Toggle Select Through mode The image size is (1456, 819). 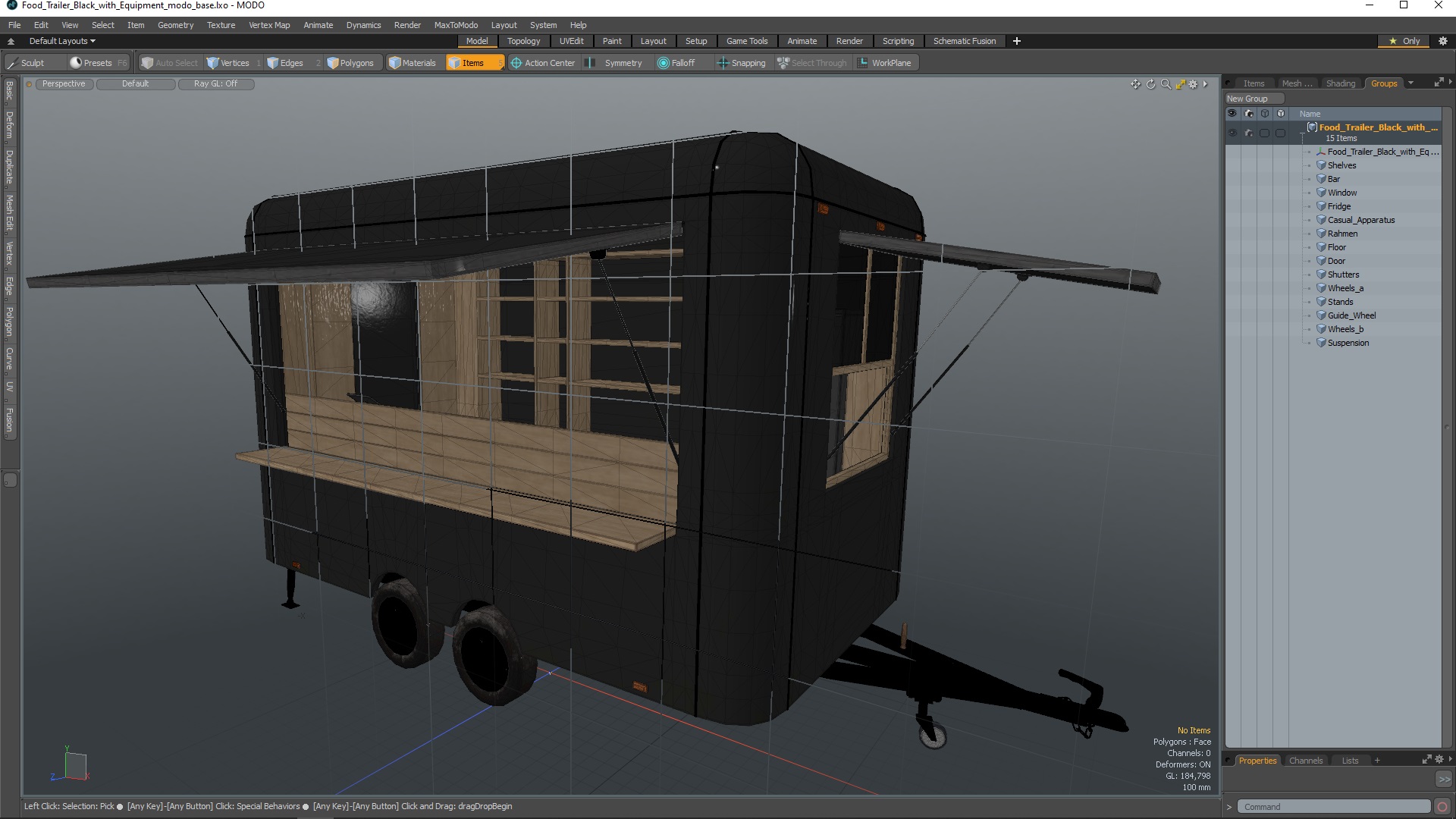click(x=812, y=63)
